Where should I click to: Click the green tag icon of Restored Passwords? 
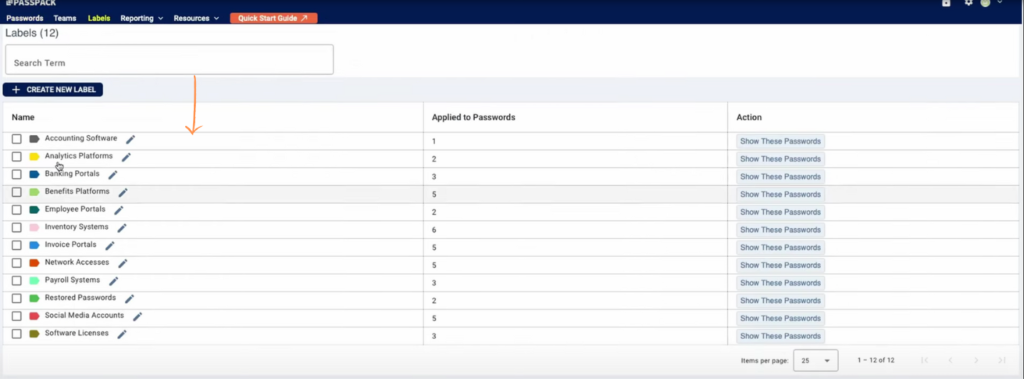point(35,298)
